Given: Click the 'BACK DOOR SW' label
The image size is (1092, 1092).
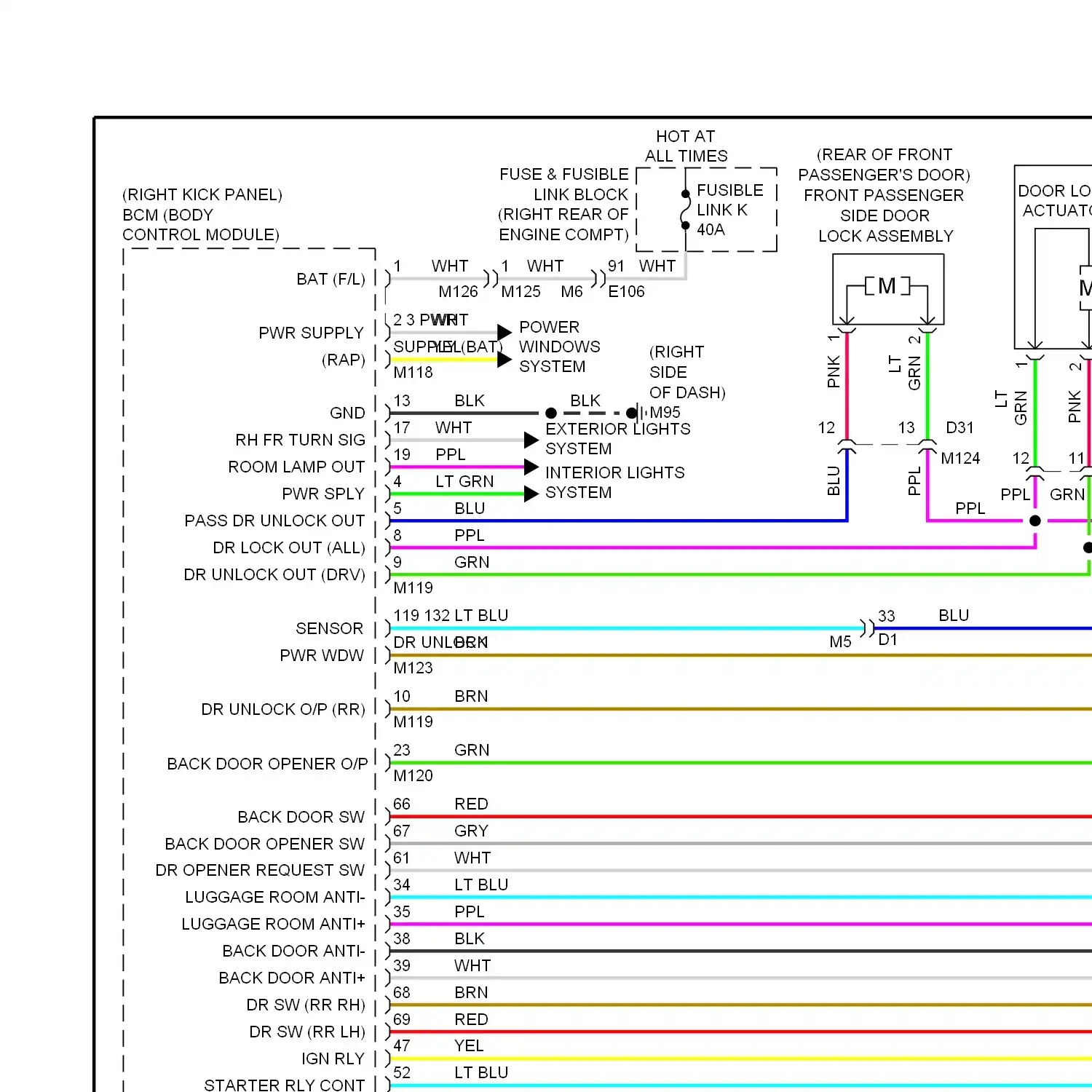Looking at the screenshot, I should point(301,817).
